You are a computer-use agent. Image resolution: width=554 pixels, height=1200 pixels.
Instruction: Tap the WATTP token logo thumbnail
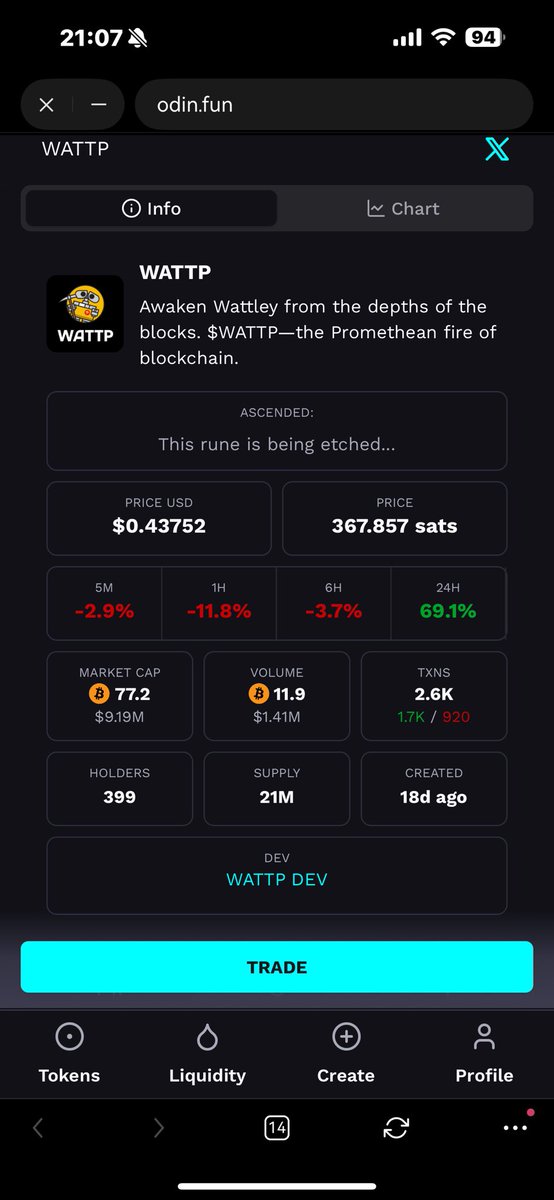[85, 314]
